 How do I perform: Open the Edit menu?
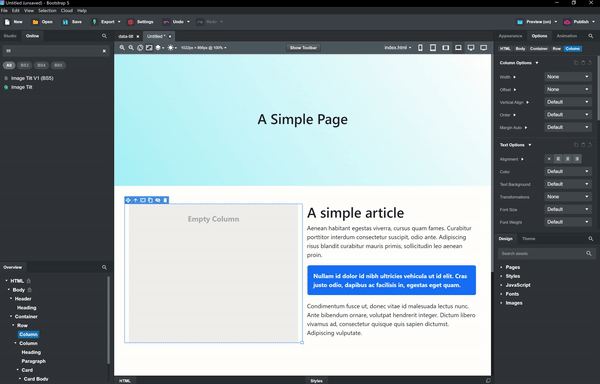tap(16, 11)
